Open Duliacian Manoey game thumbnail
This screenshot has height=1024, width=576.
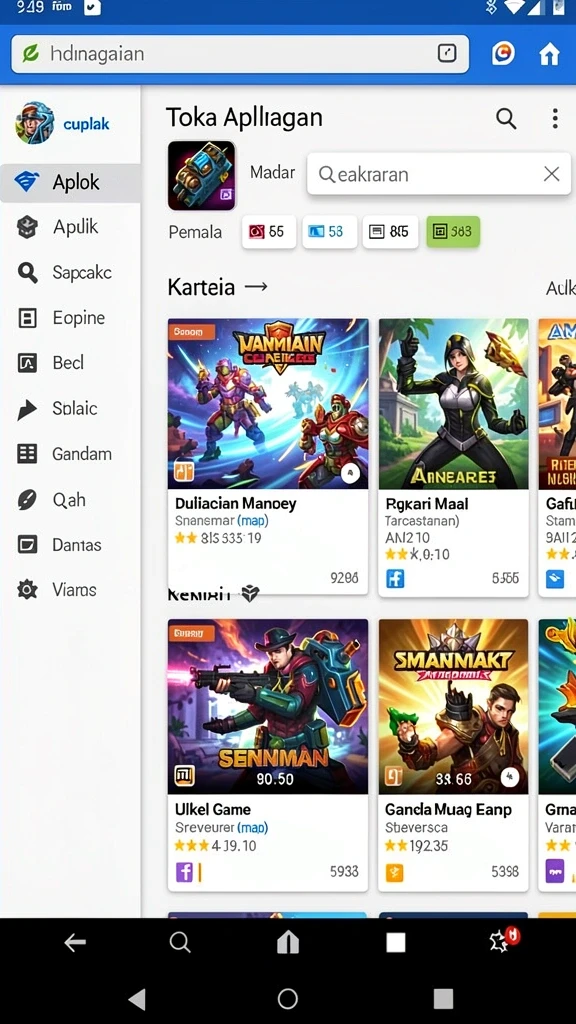click(268, 404)
